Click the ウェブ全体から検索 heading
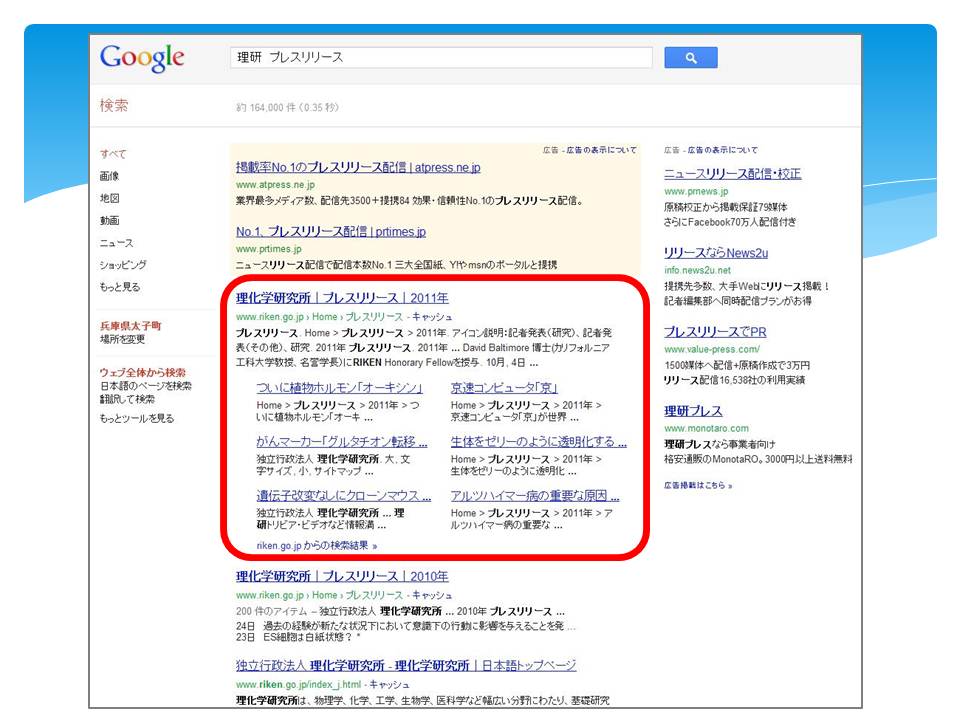960x720 pixels. coord(143,373)
